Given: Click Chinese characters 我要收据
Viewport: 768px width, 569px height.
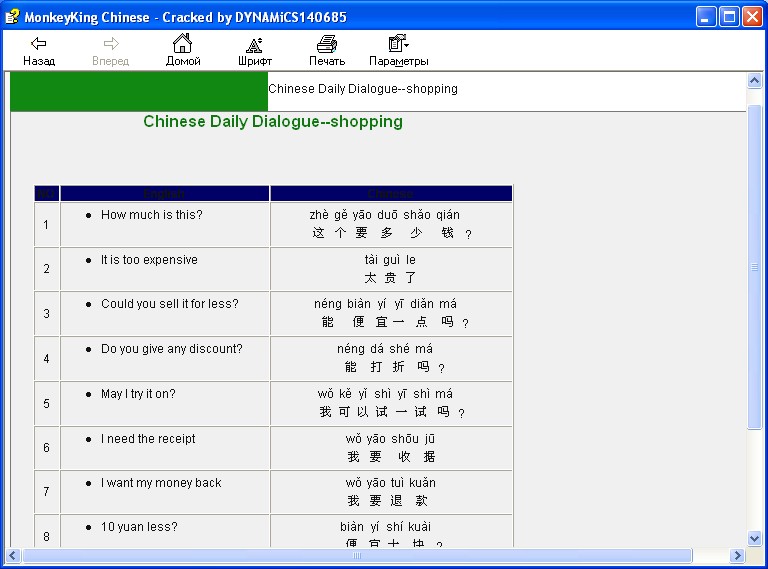Looking at the screenshot, I should (x=391, y=457).
